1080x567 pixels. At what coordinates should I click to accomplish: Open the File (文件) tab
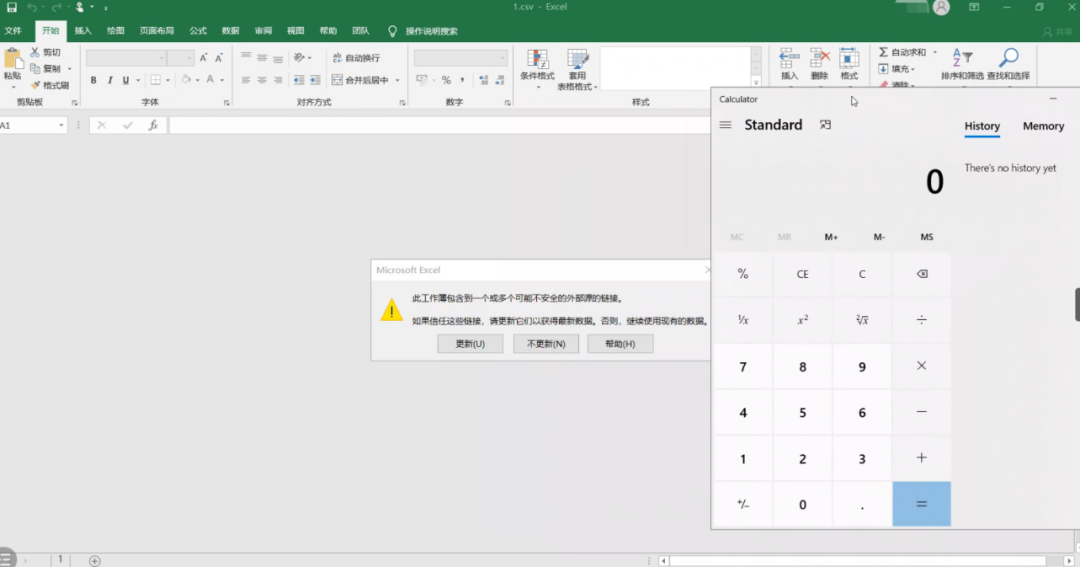[13, 31]
